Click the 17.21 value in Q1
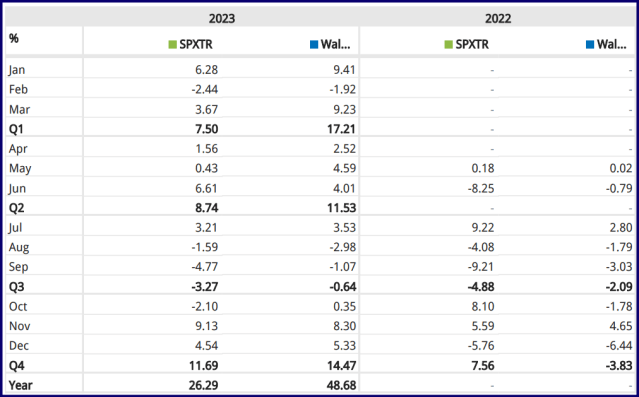639x397 pixels. [341, 129]
